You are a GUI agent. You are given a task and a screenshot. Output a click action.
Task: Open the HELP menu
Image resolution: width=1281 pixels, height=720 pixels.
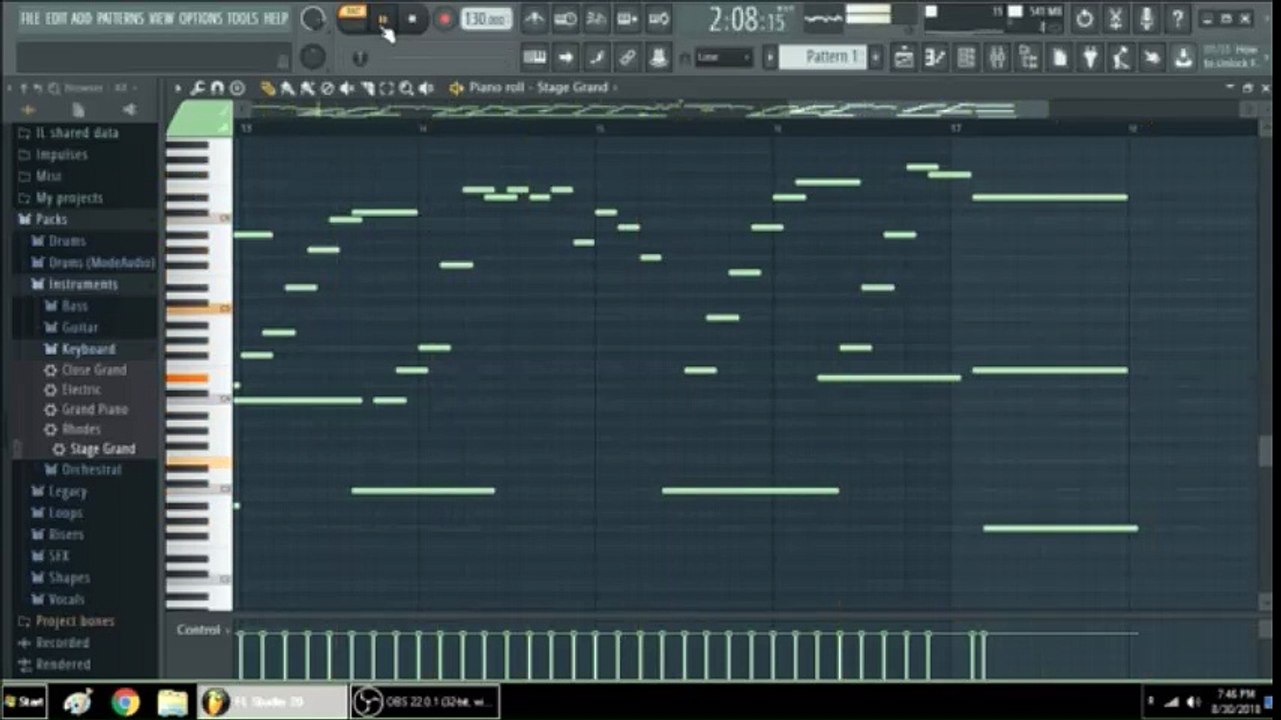tap(275, 19)
